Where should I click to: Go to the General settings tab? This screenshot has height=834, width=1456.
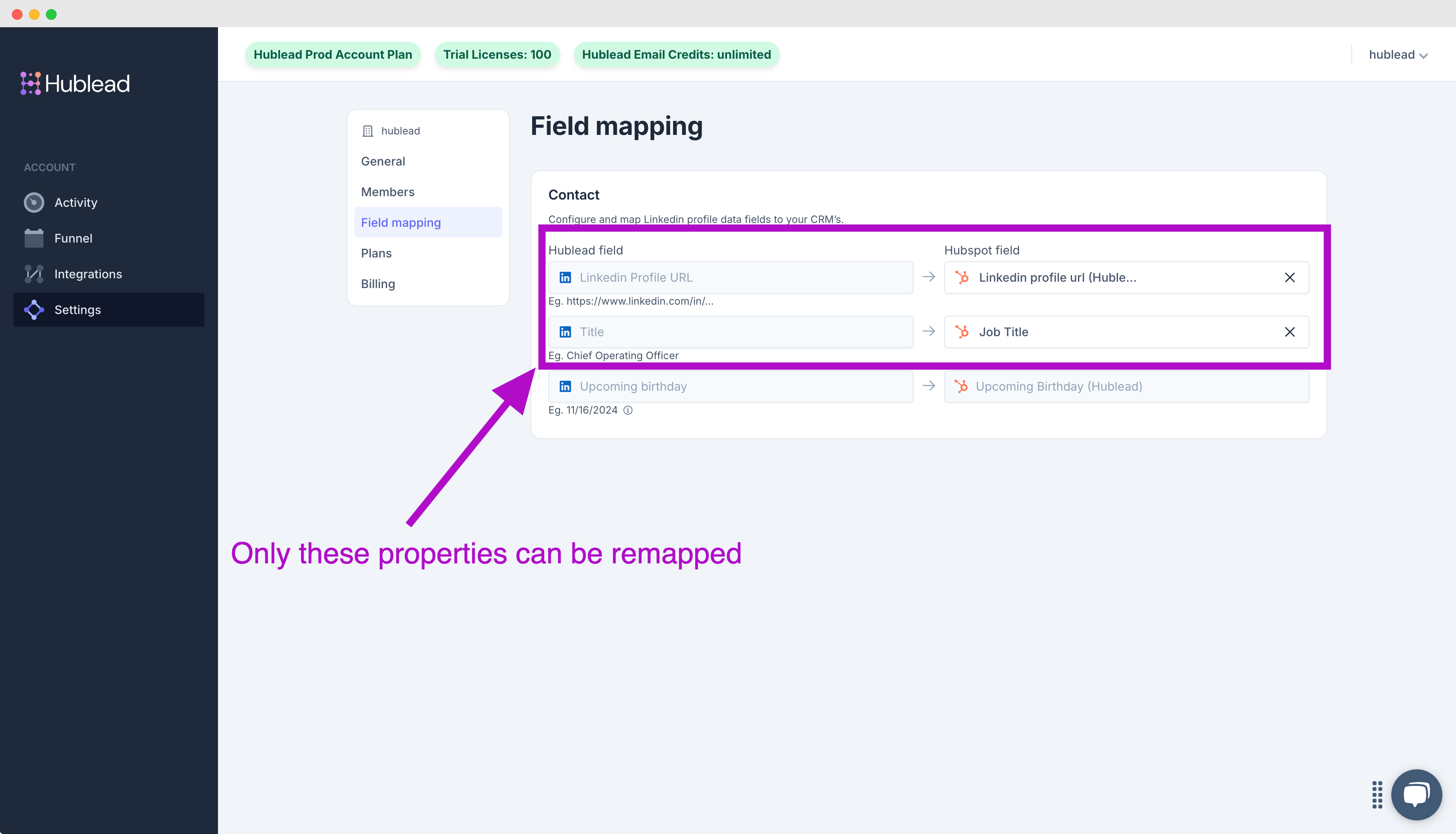tap(383, 162)
